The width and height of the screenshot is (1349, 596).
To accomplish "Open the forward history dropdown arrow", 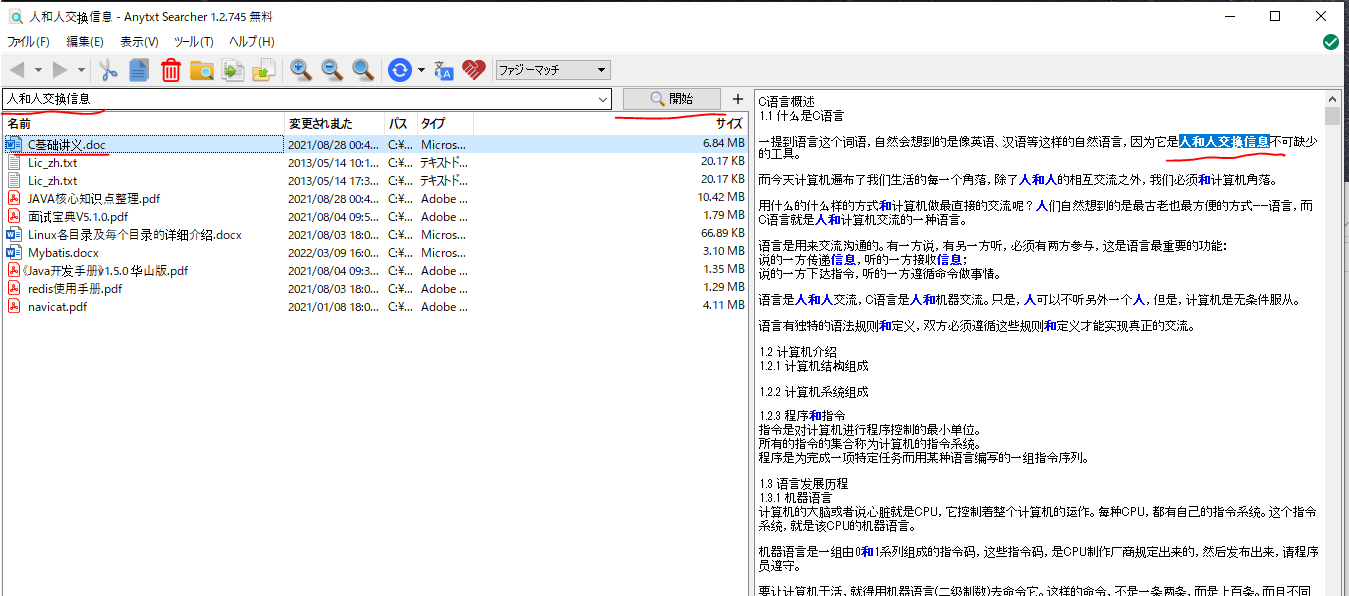I will [x=80, y=70].
